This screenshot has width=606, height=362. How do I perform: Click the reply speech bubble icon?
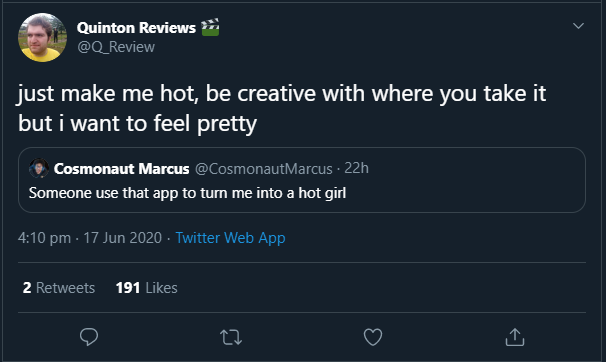pos(89,337)
